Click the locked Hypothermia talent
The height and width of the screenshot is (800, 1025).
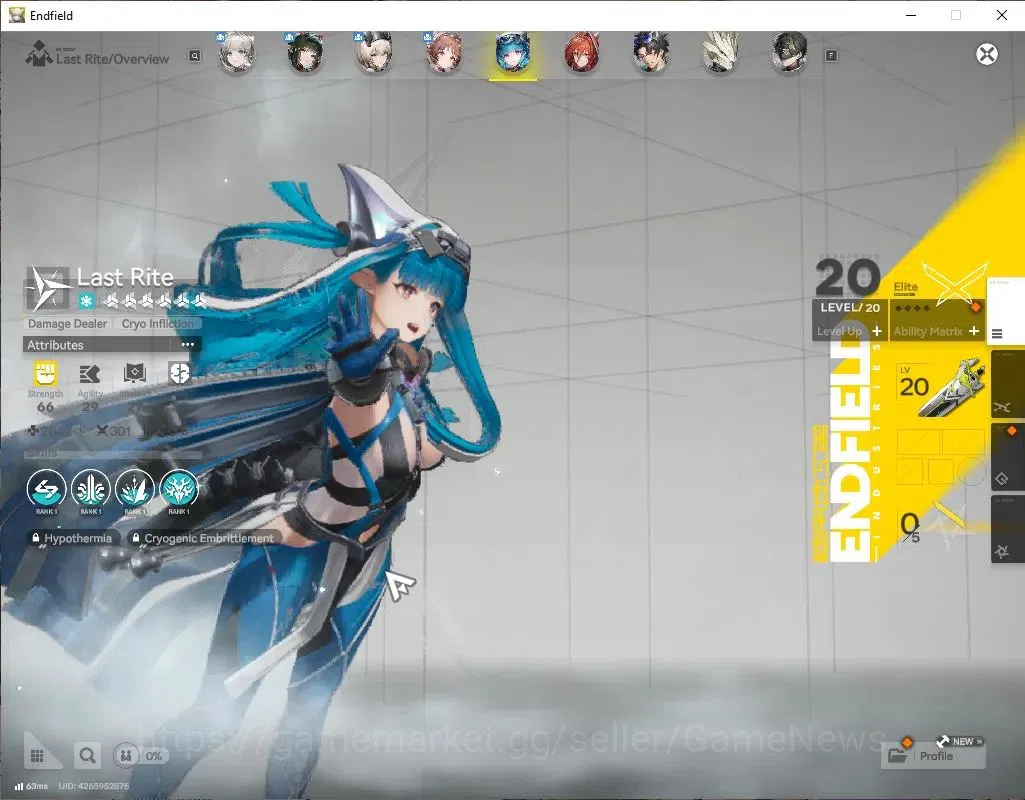pyautogui.click(x=72, y=539)
